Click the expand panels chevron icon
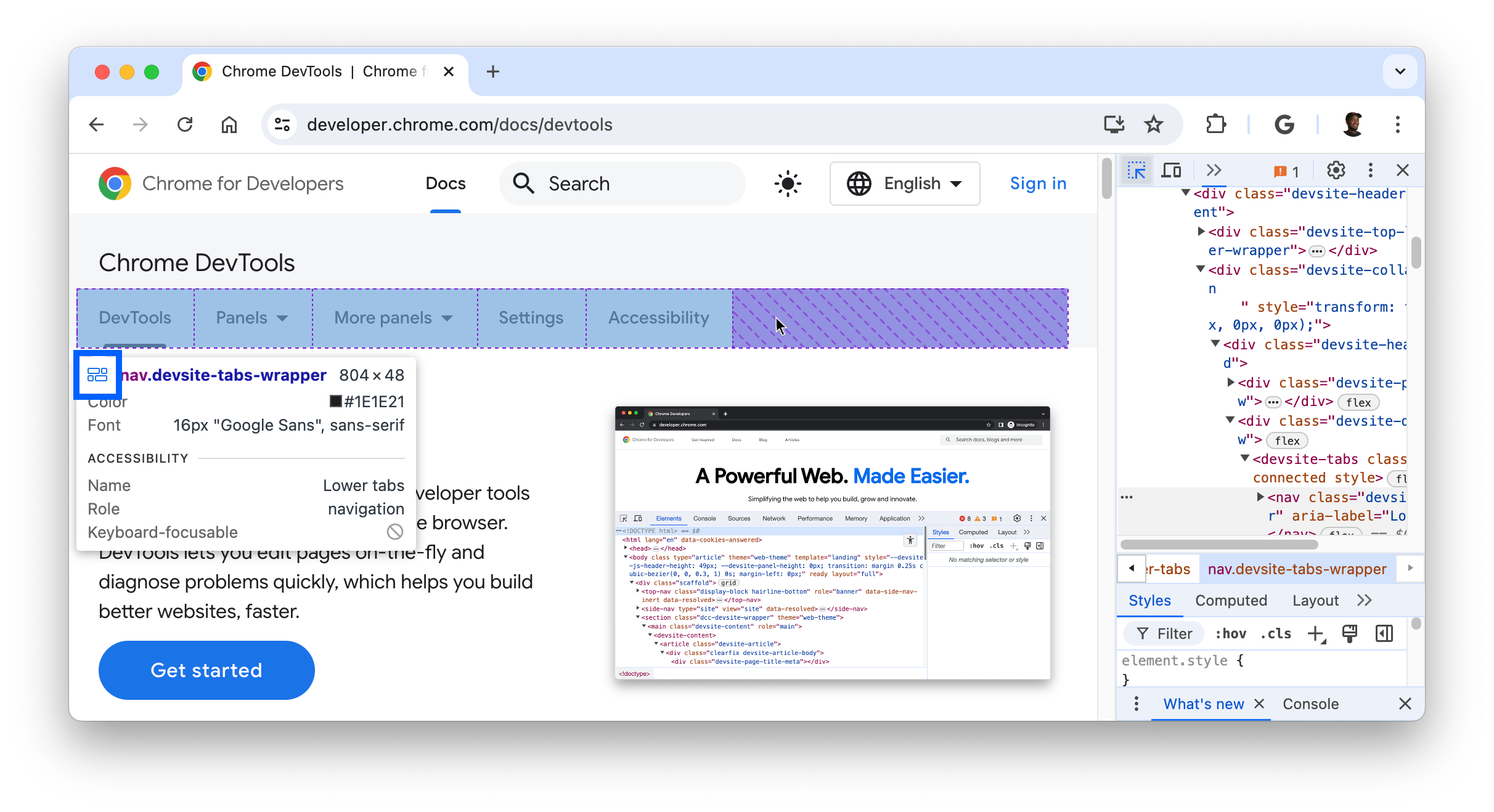Screen dimensions: 1494x812 tap(1212, 170)
